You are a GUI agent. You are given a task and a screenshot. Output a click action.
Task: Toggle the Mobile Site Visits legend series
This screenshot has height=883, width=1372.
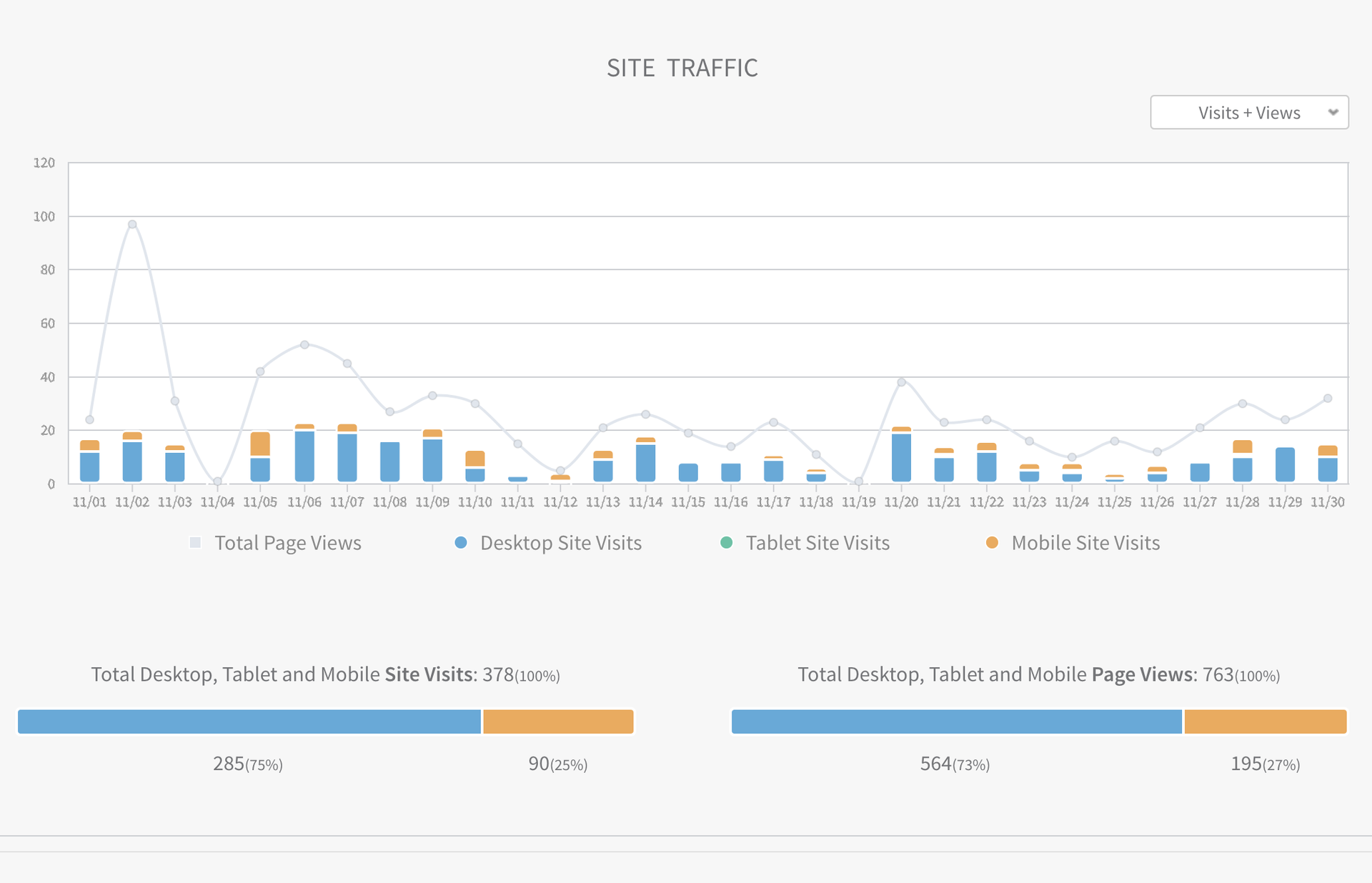coord(1085,543)
